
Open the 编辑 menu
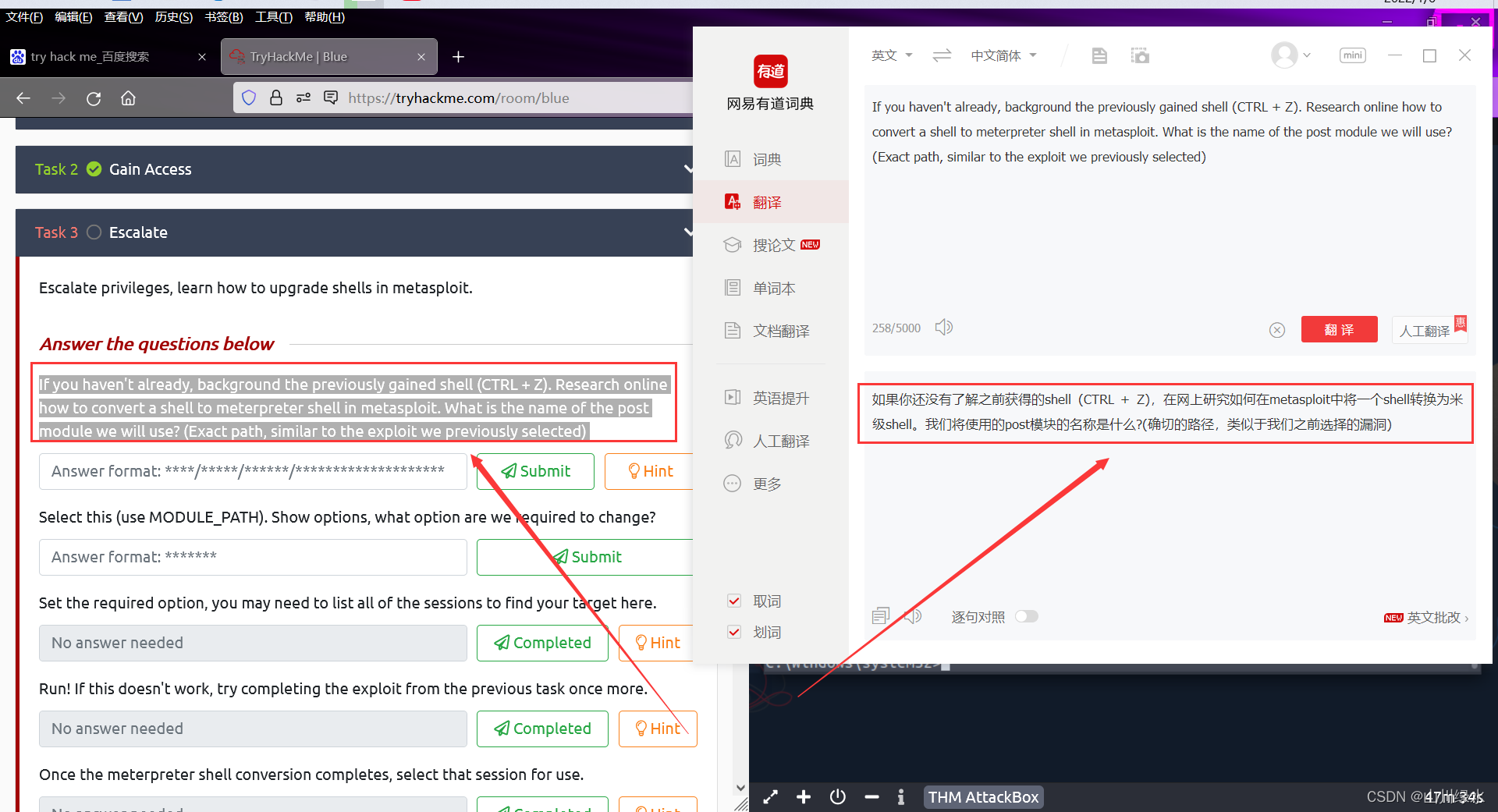74,16
